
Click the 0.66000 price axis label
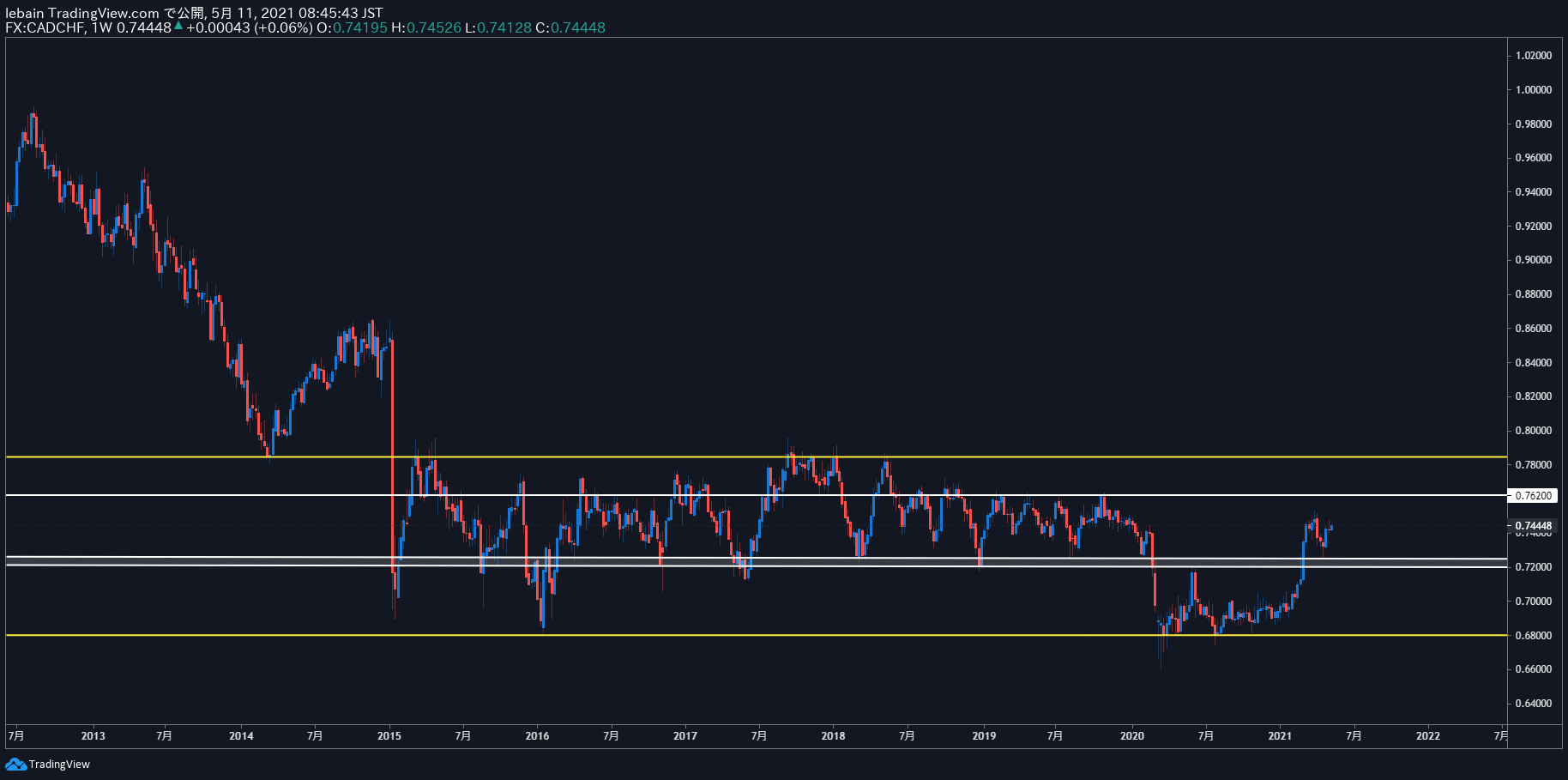[x=1534, y=669]
